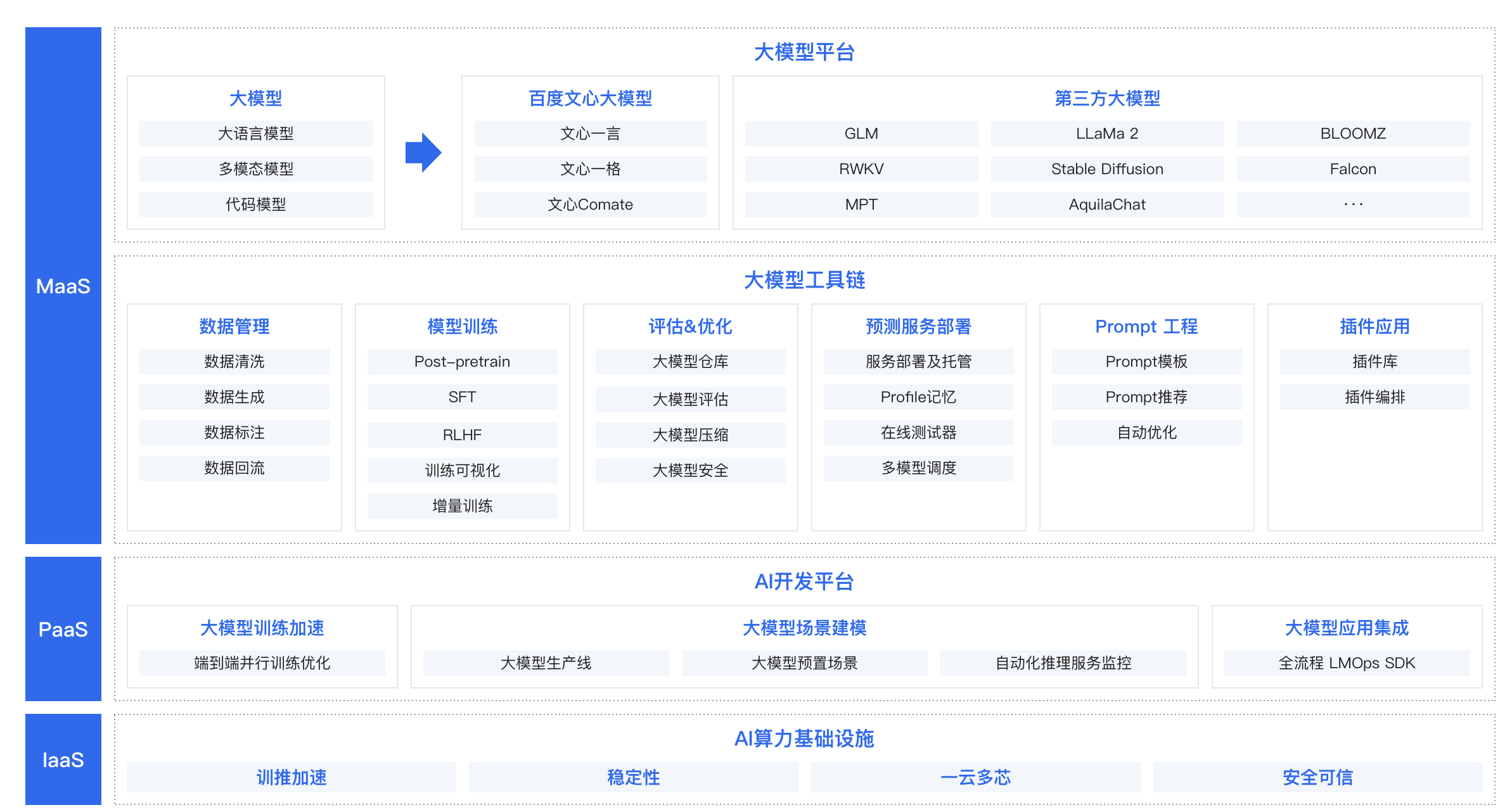Click the Prompt 工程 column heading
The height and width of the screenshot is (812, 1512).
[1147, 326]
